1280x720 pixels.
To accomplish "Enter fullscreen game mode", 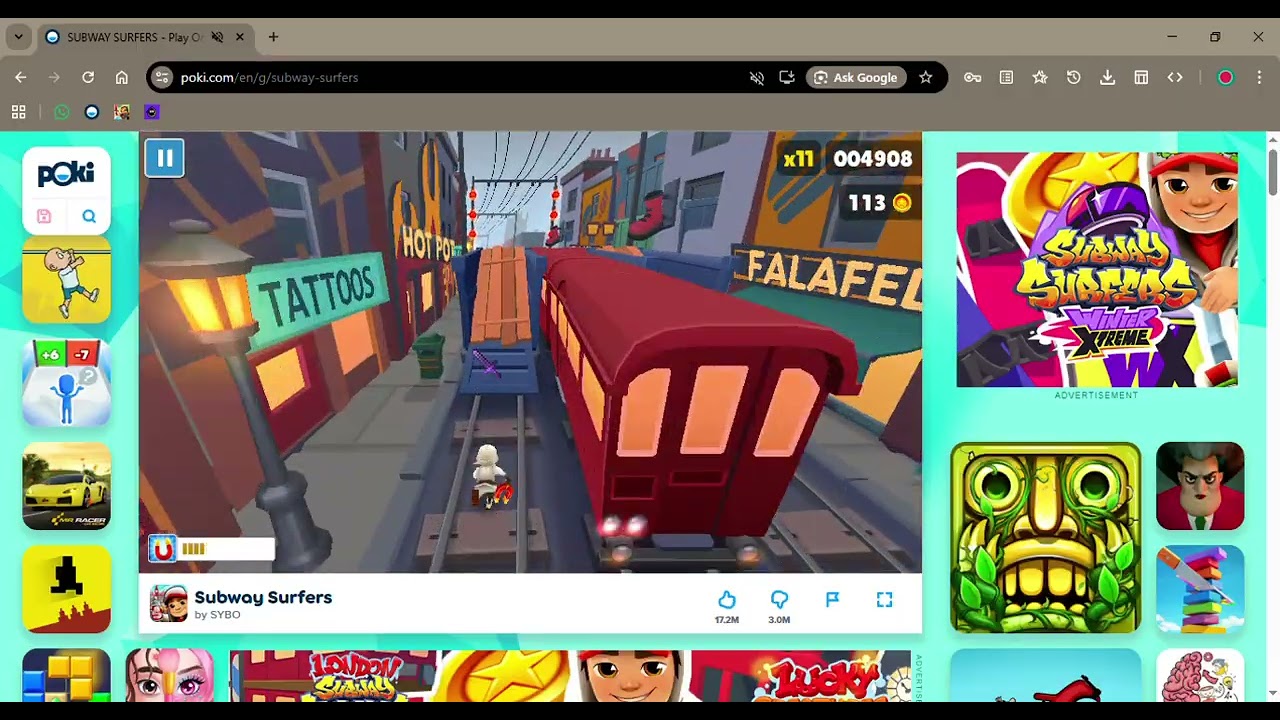I will (x=884, y=599).
